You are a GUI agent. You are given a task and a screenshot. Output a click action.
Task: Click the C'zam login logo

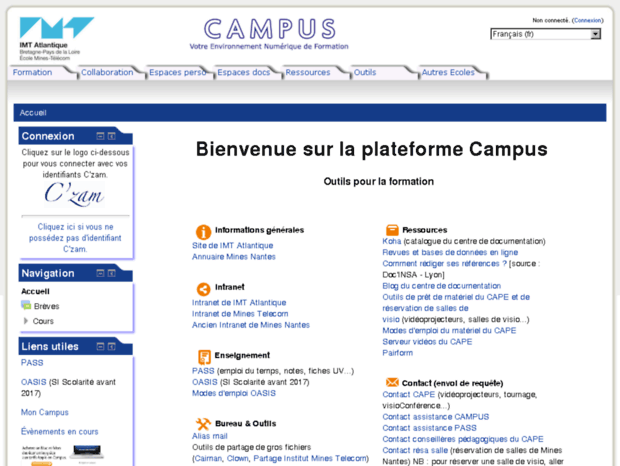coord(74,194)
